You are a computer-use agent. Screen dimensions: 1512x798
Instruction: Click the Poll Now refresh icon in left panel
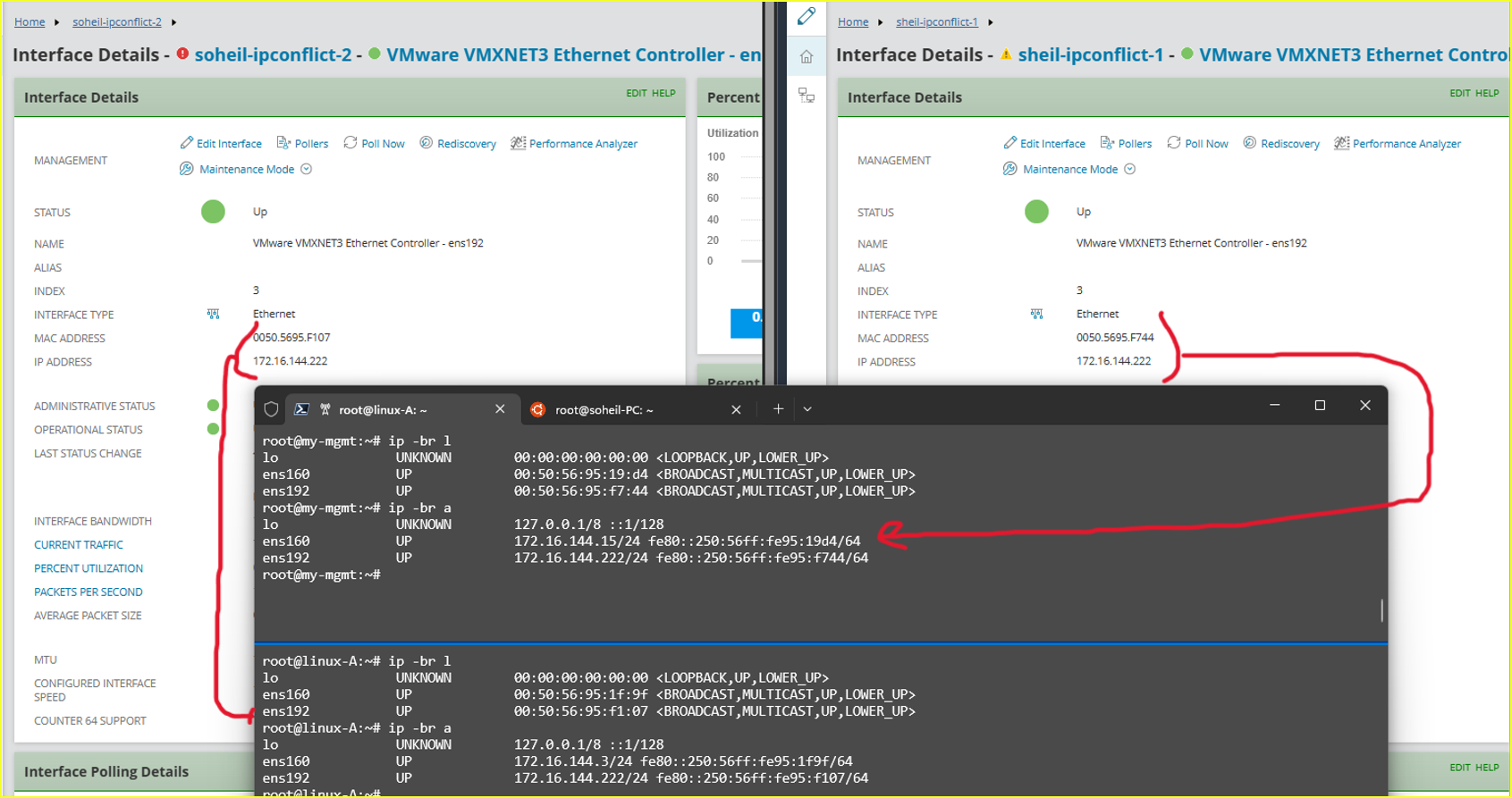[351, 142]
